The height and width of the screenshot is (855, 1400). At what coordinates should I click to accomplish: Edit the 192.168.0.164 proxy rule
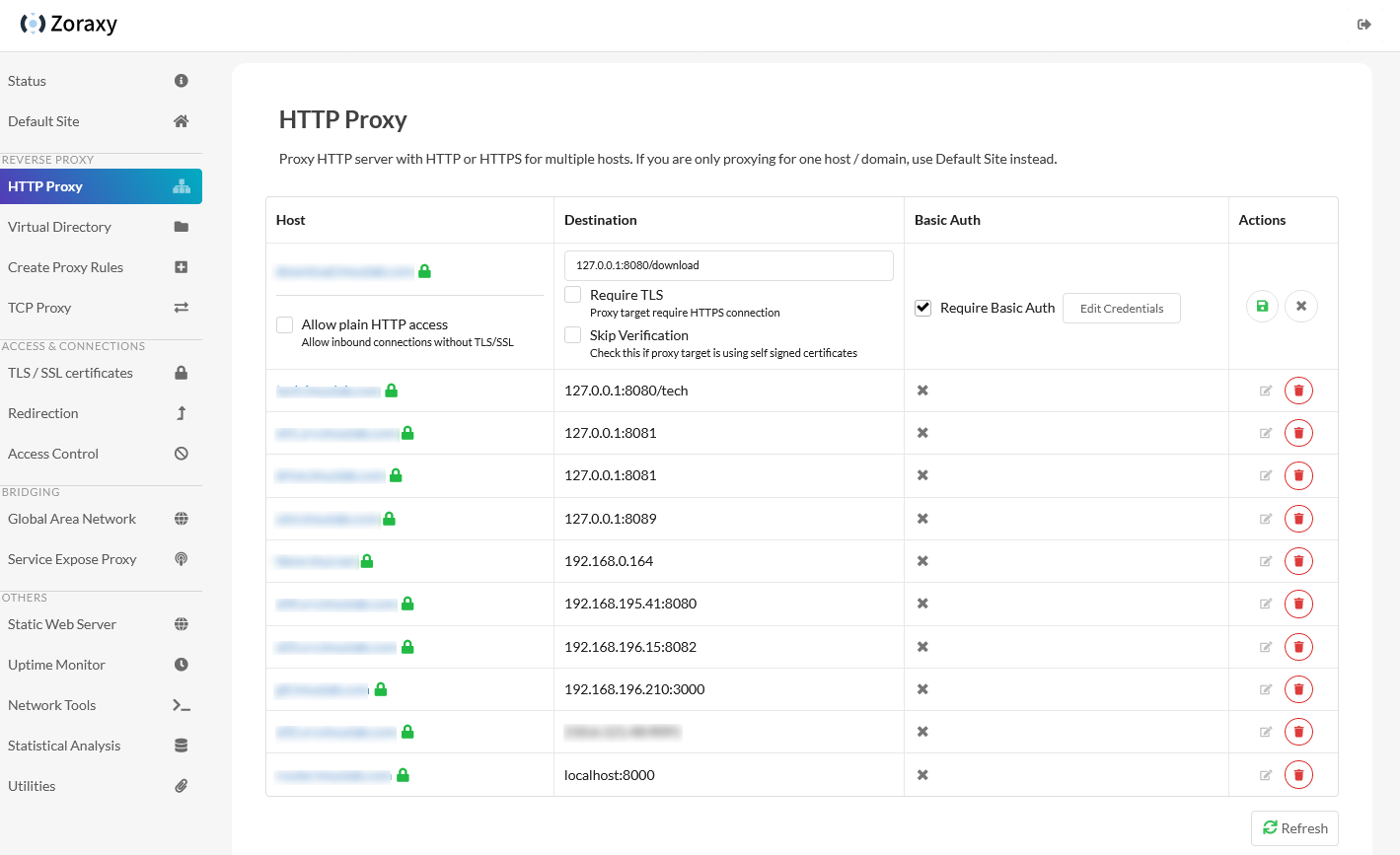(x=1266, y=560)
